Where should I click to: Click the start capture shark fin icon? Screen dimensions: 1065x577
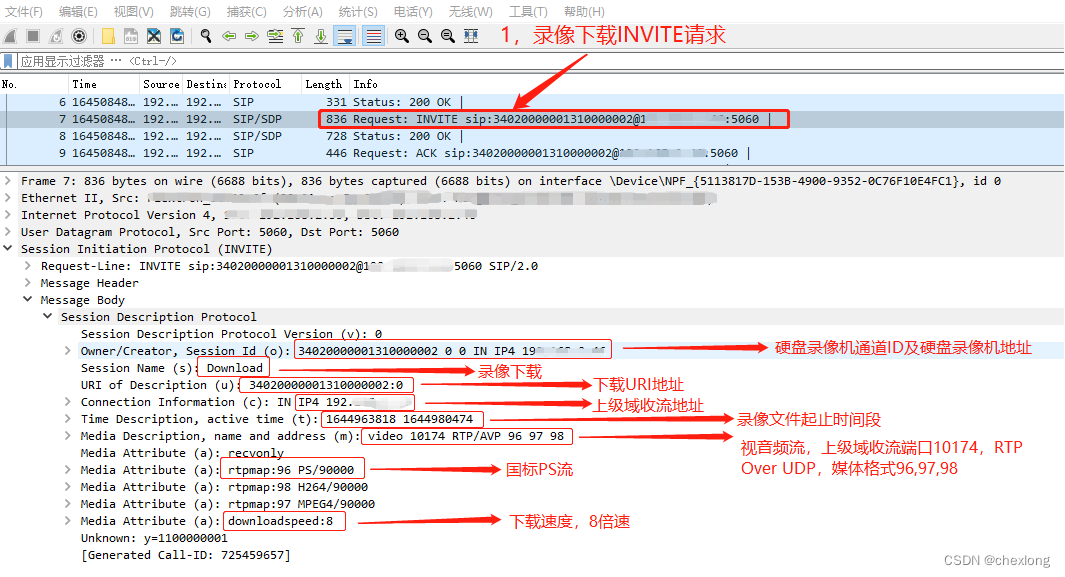pyautogui.click(x=10, y=36)
